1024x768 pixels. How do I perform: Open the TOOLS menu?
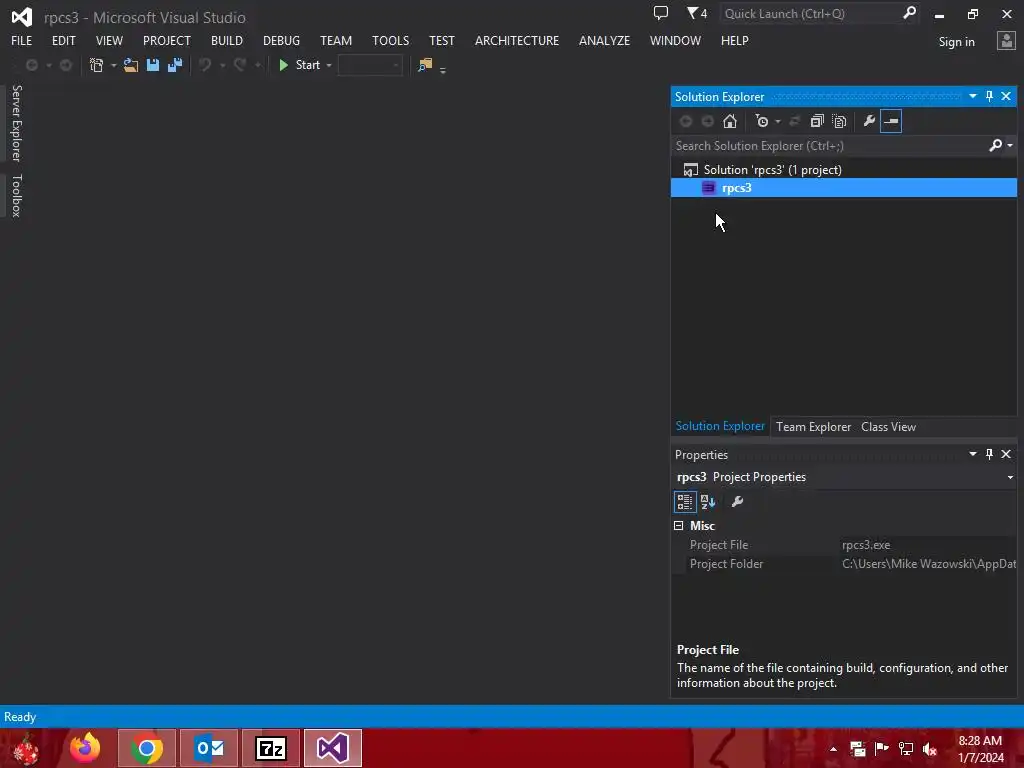point(391,40)
